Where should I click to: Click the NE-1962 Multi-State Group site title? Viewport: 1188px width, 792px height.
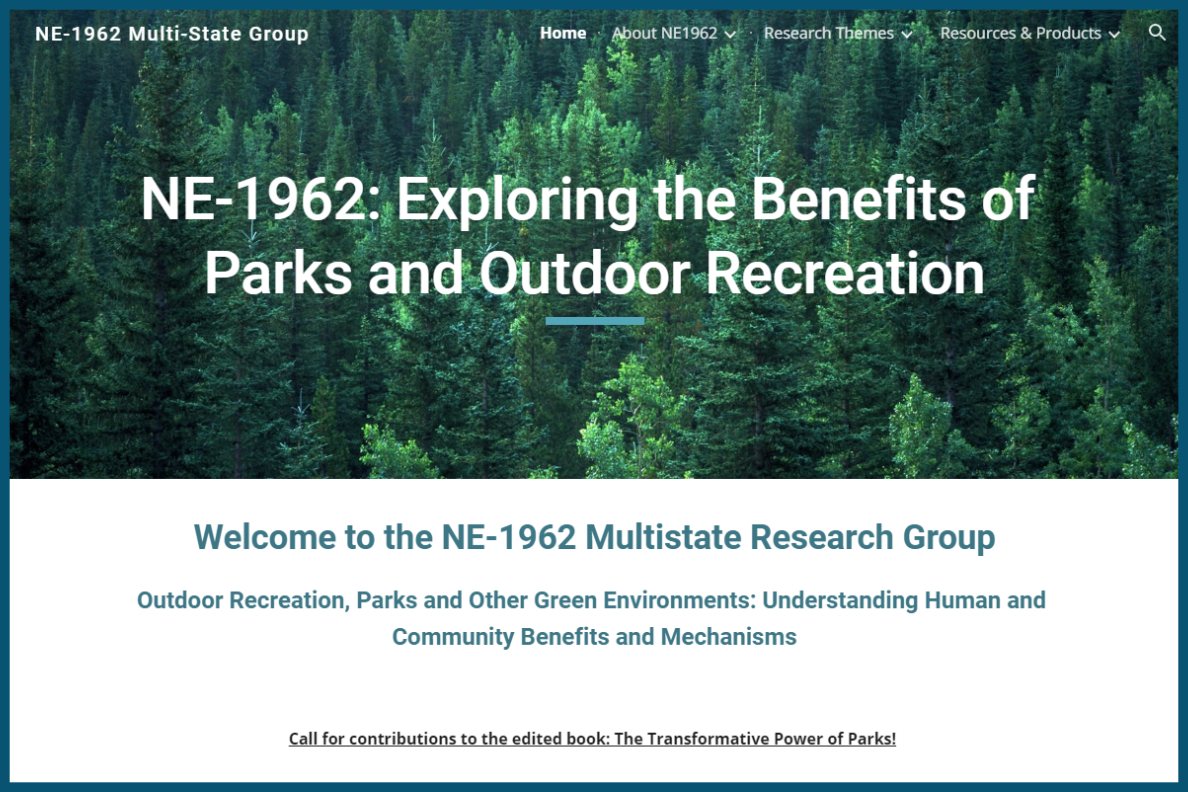(172, 34)
